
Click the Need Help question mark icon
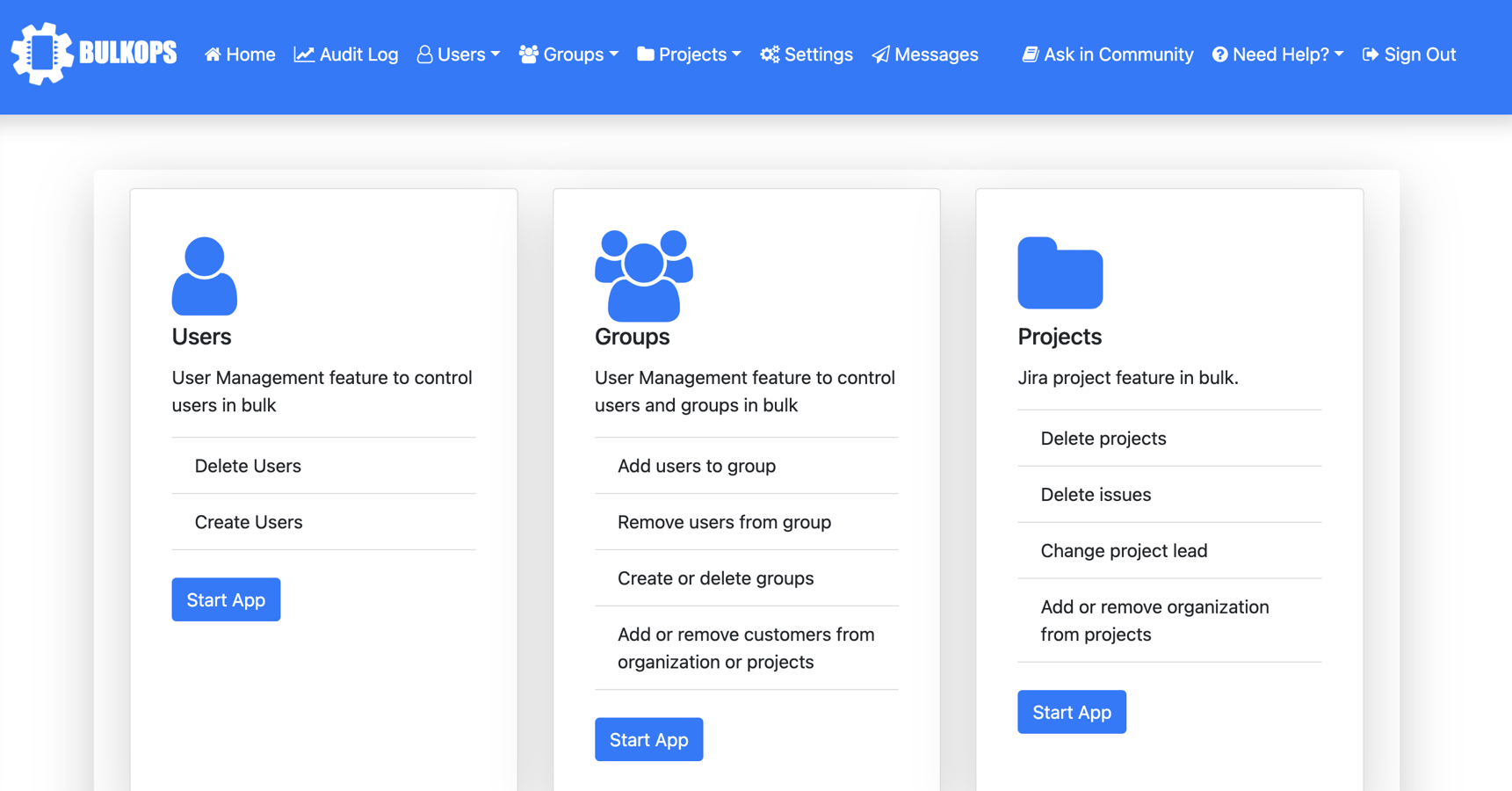point(1220,54)
